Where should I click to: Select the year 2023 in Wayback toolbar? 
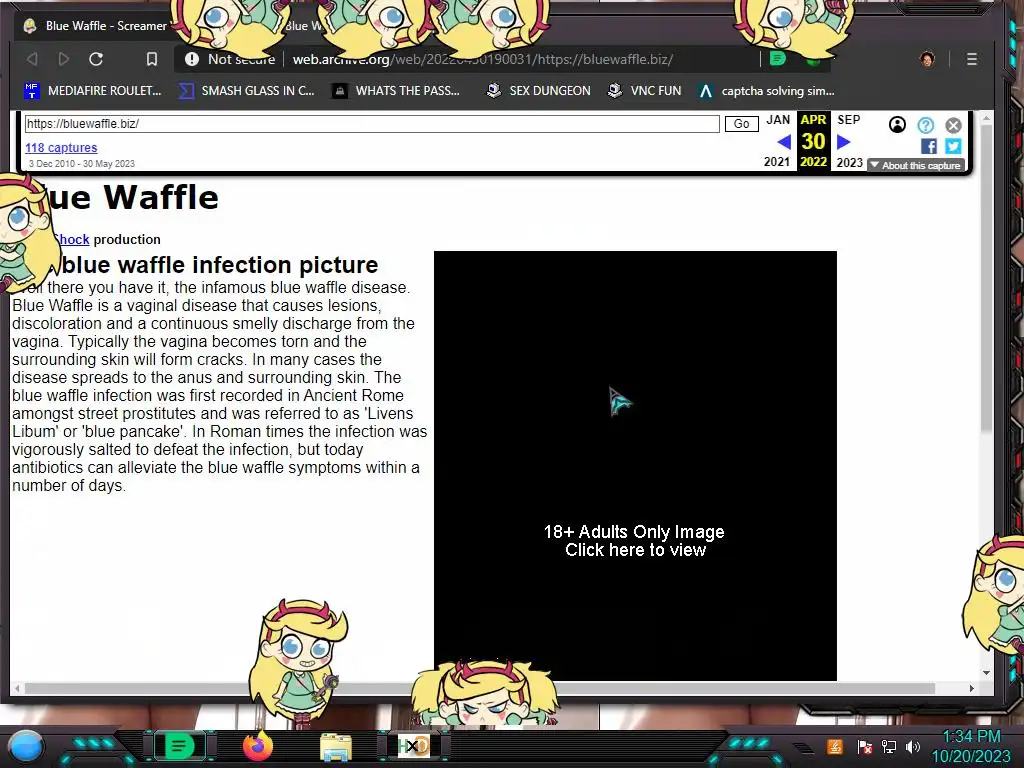(849, 162)
